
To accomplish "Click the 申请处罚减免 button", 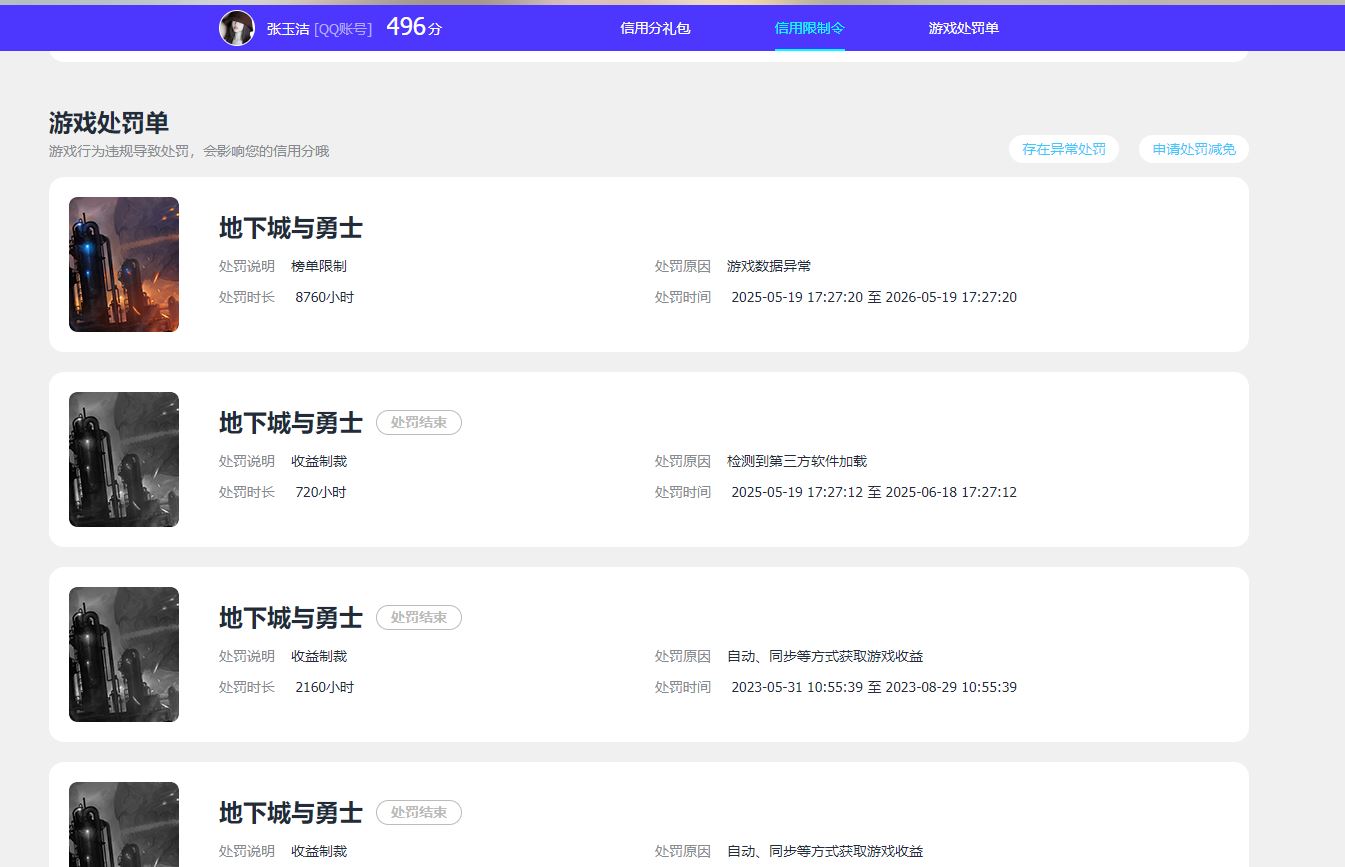I will pos(1193,149).
